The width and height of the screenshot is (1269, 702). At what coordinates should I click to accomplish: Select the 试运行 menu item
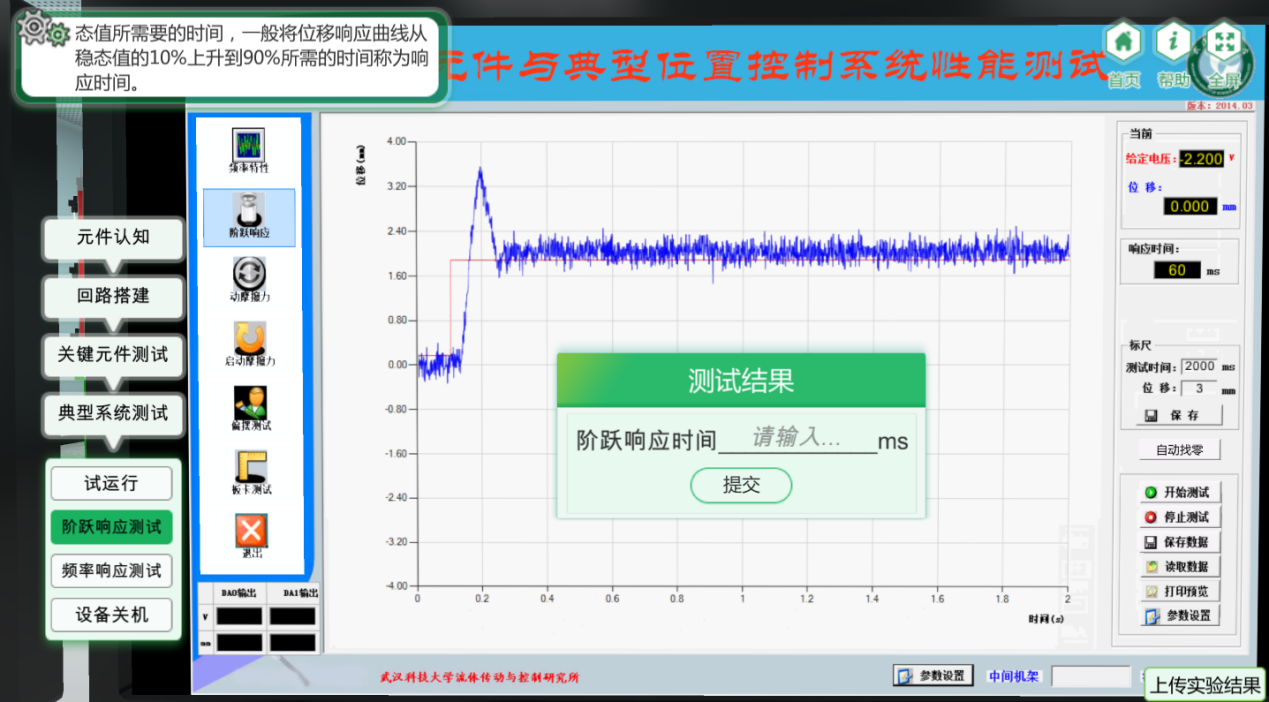coord(111,483)
